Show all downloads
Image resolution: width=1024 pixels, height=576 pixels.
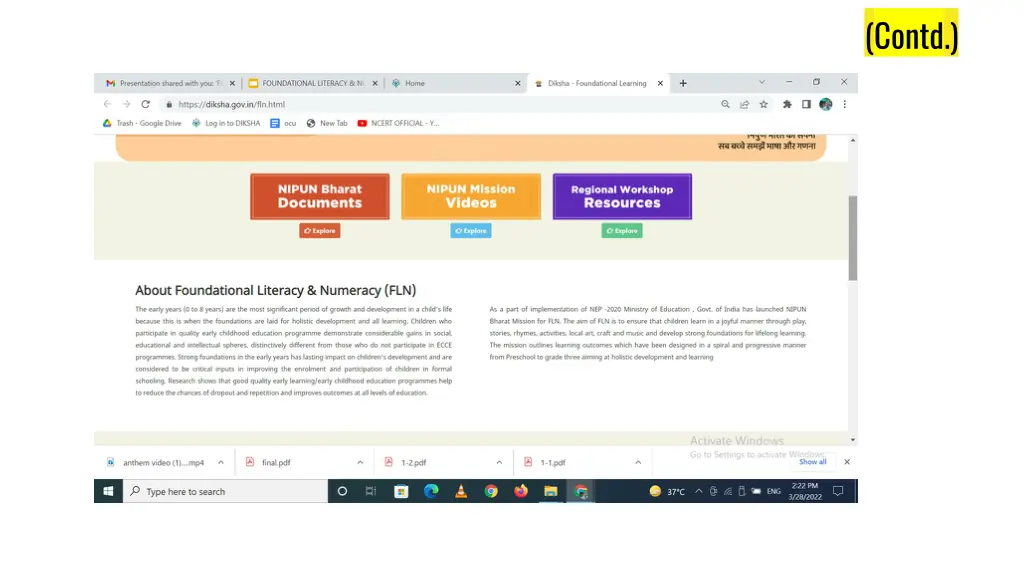812,462
